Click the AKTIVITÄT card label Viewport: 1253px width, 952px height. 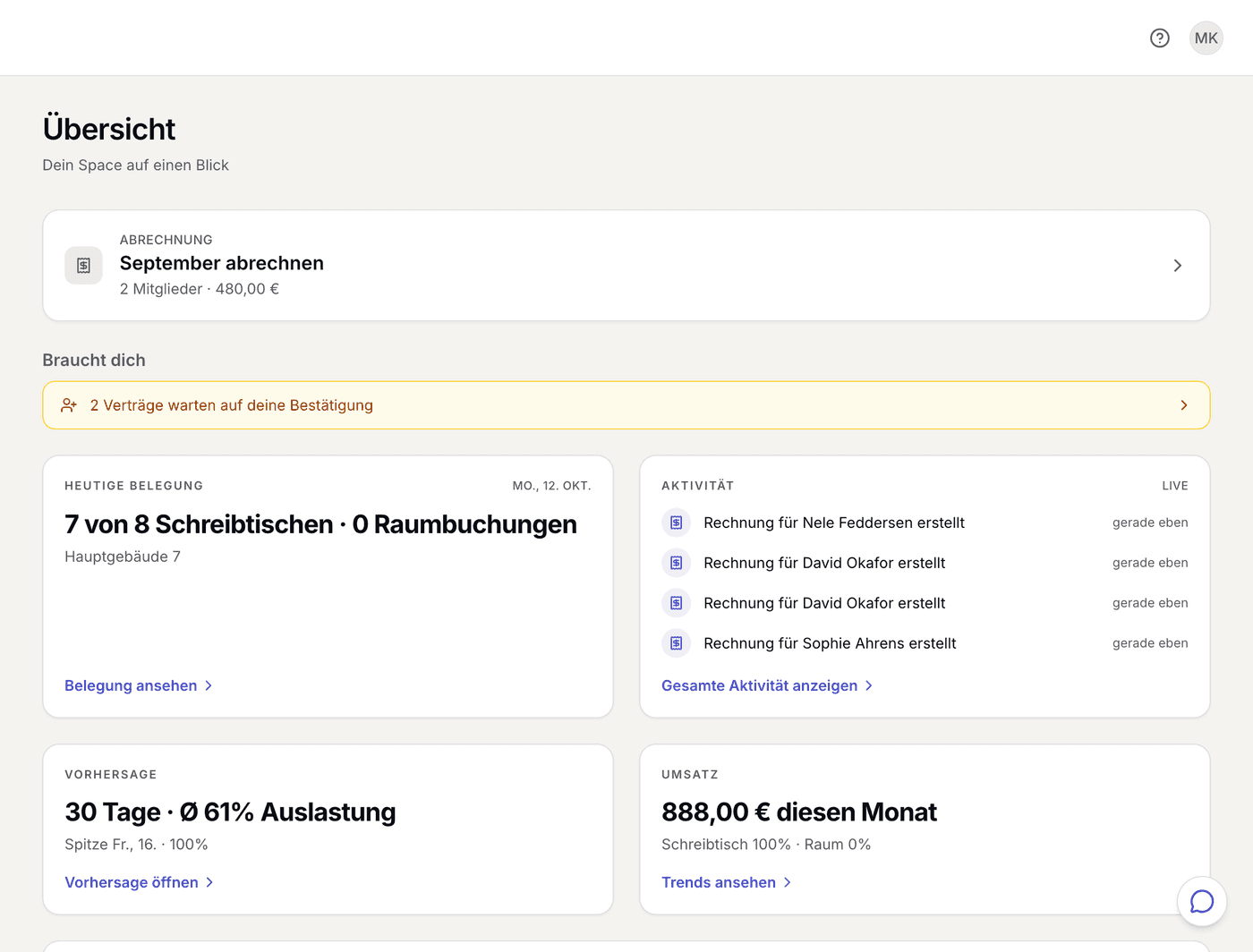pyautogui.click(x=698, y=486)
